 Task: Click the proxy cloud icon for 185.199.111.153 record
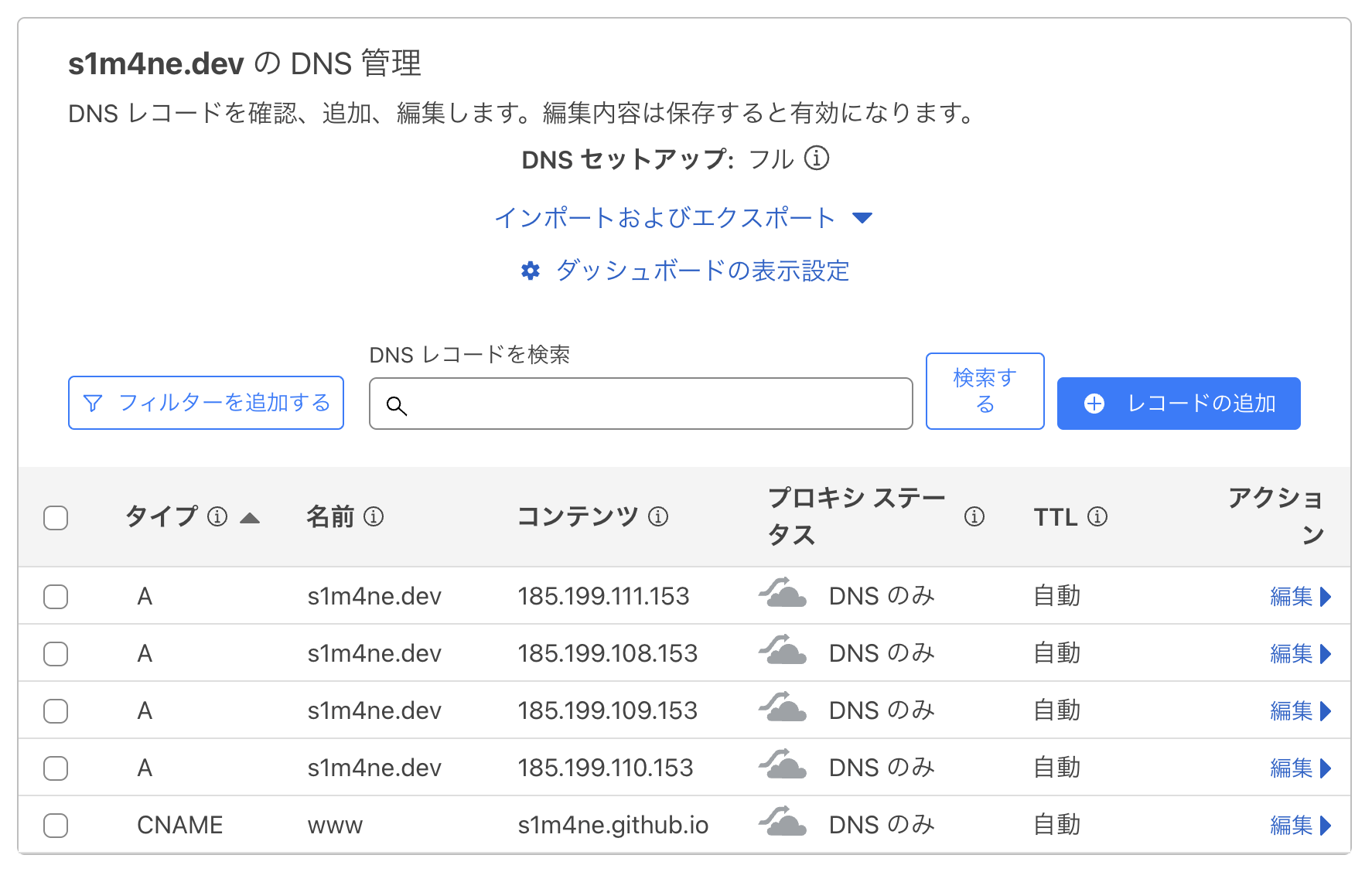783,595
